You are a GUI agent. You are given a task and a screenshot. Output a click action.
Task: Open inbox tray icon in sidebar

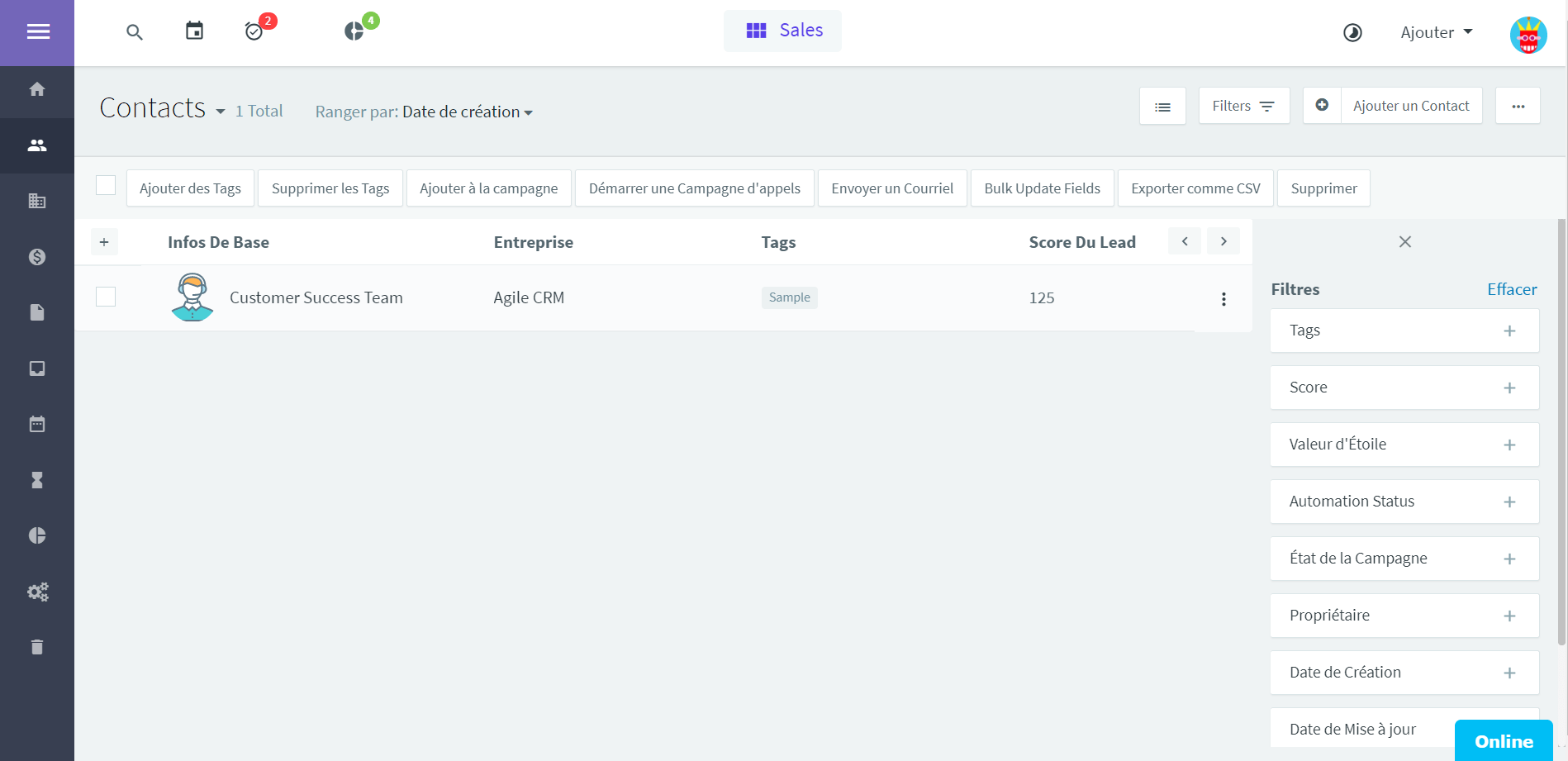(x=37, y=369)
